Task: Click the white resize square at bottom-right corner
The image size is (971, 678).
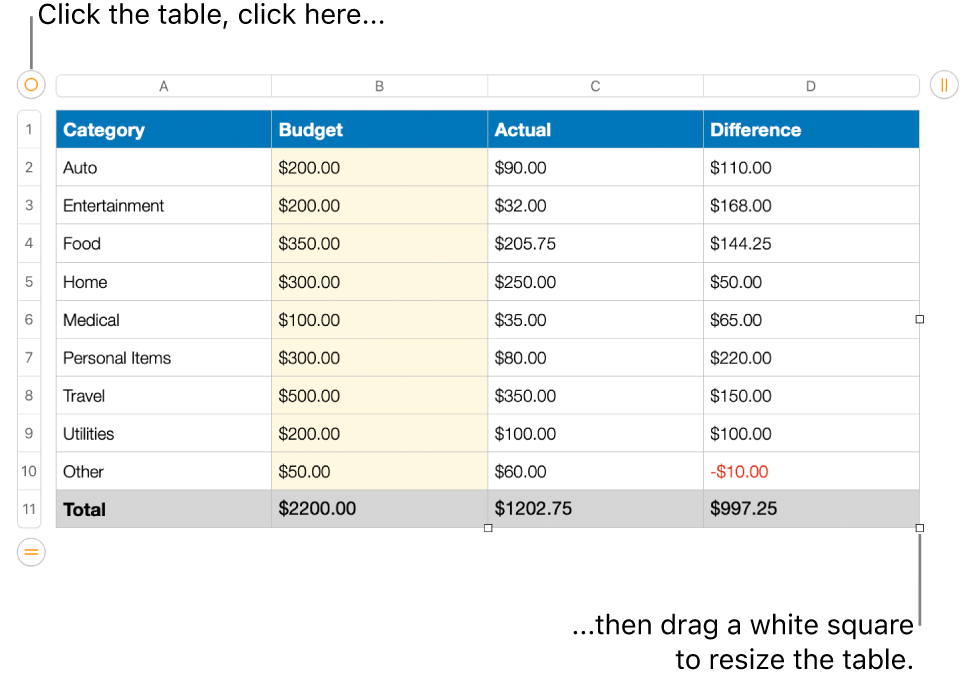Action: 918,527
